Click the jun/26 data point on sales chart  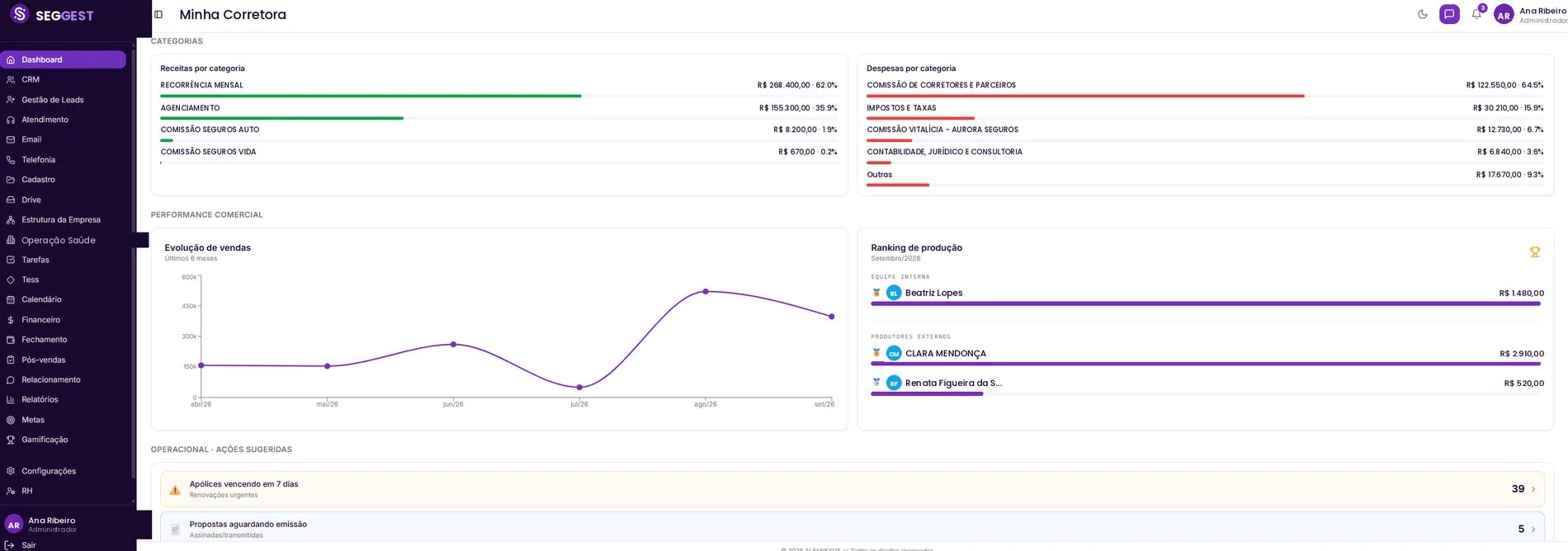click(x=453, y=344)
